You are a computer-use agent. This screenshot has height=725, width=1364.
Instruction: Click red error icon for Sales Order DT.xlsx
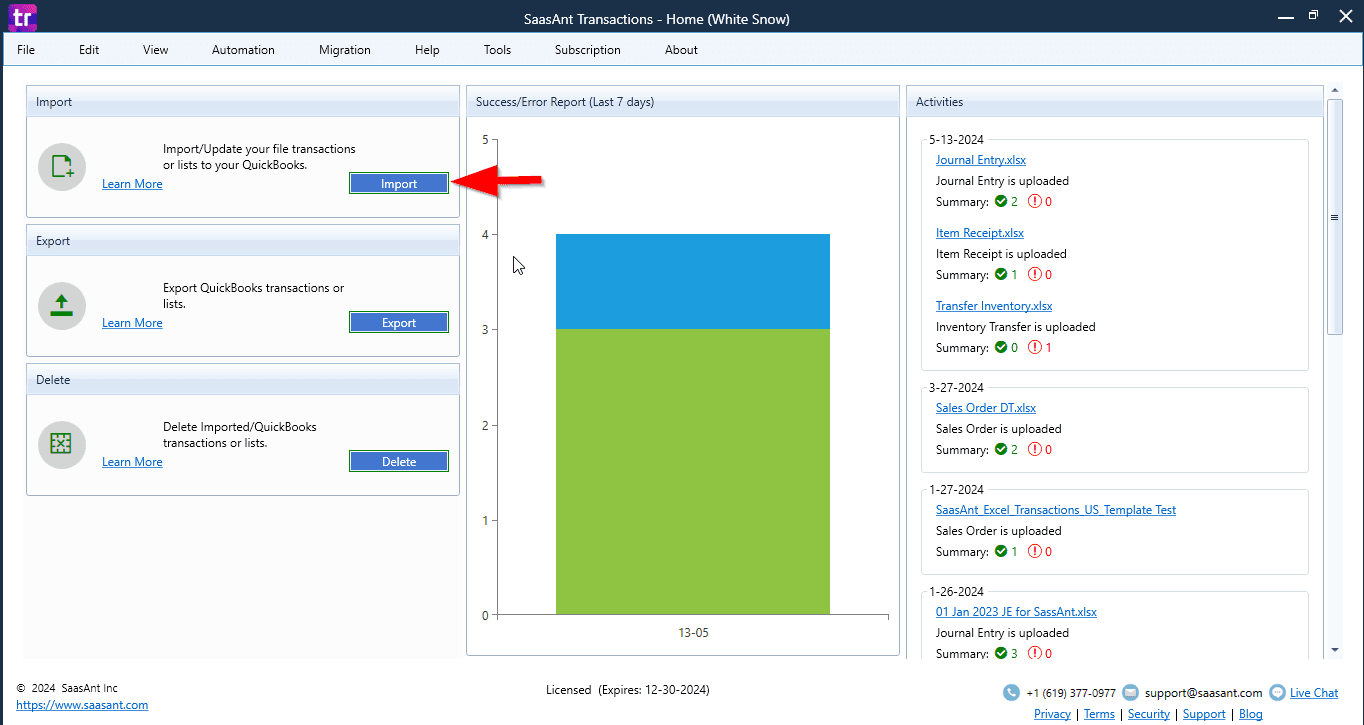point(1035,450)
